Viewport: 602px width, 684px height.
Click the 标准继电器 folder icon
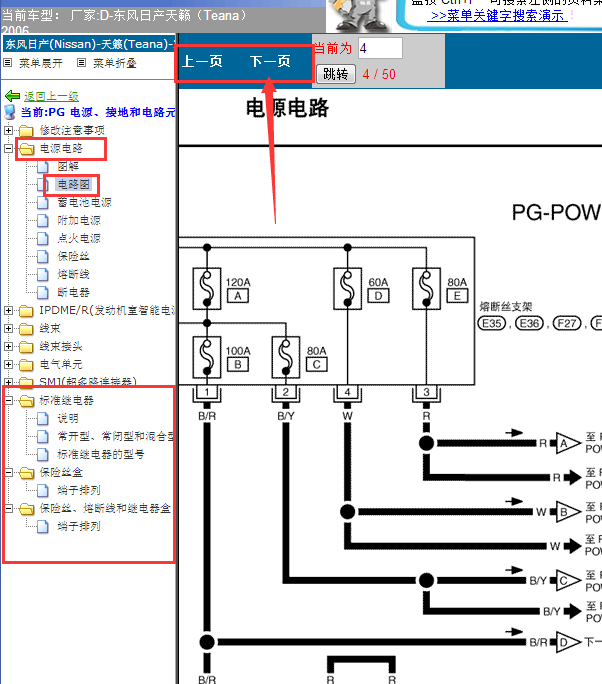26,401
